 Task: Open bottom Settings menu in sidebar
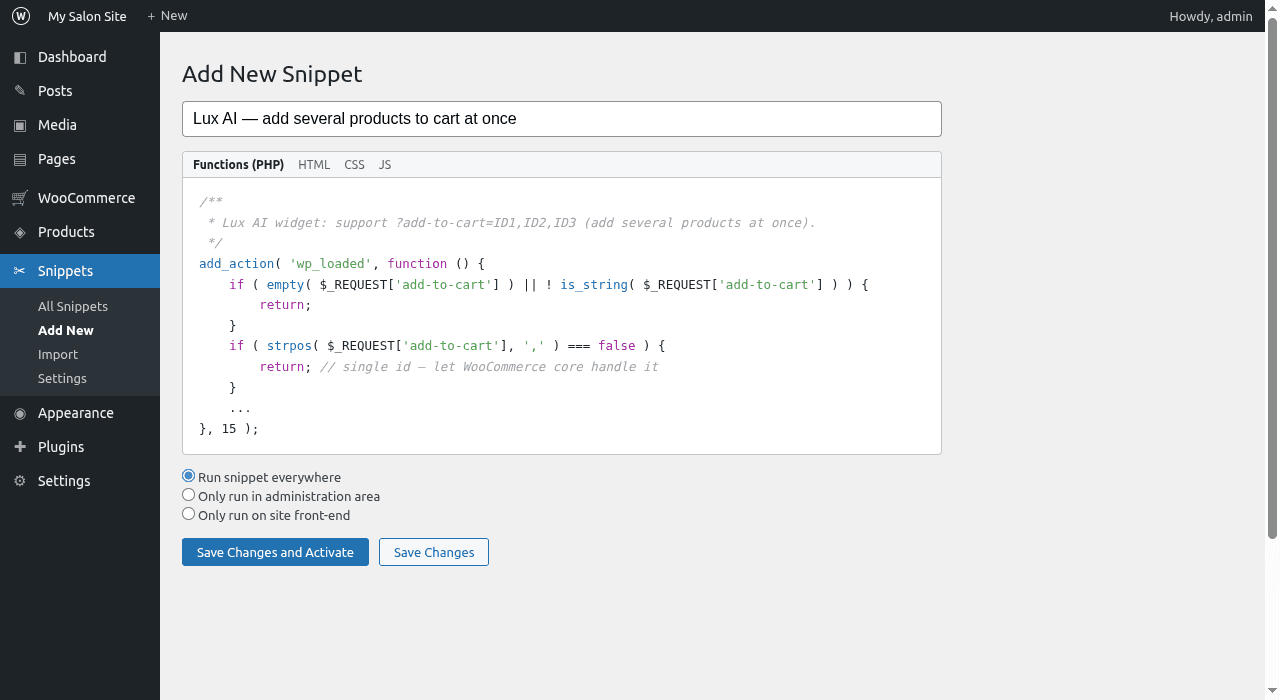tap(80, 481)
